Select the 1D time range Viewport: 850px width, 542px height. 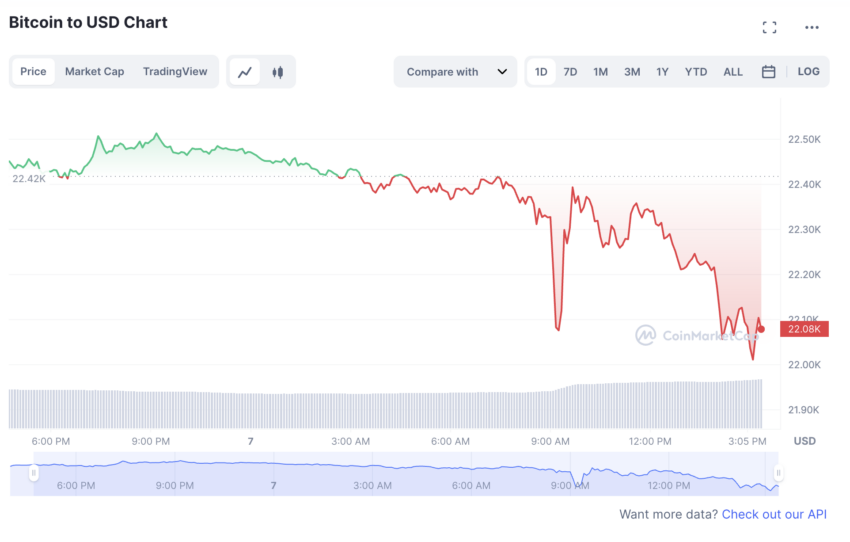click(x=541, y=72)
